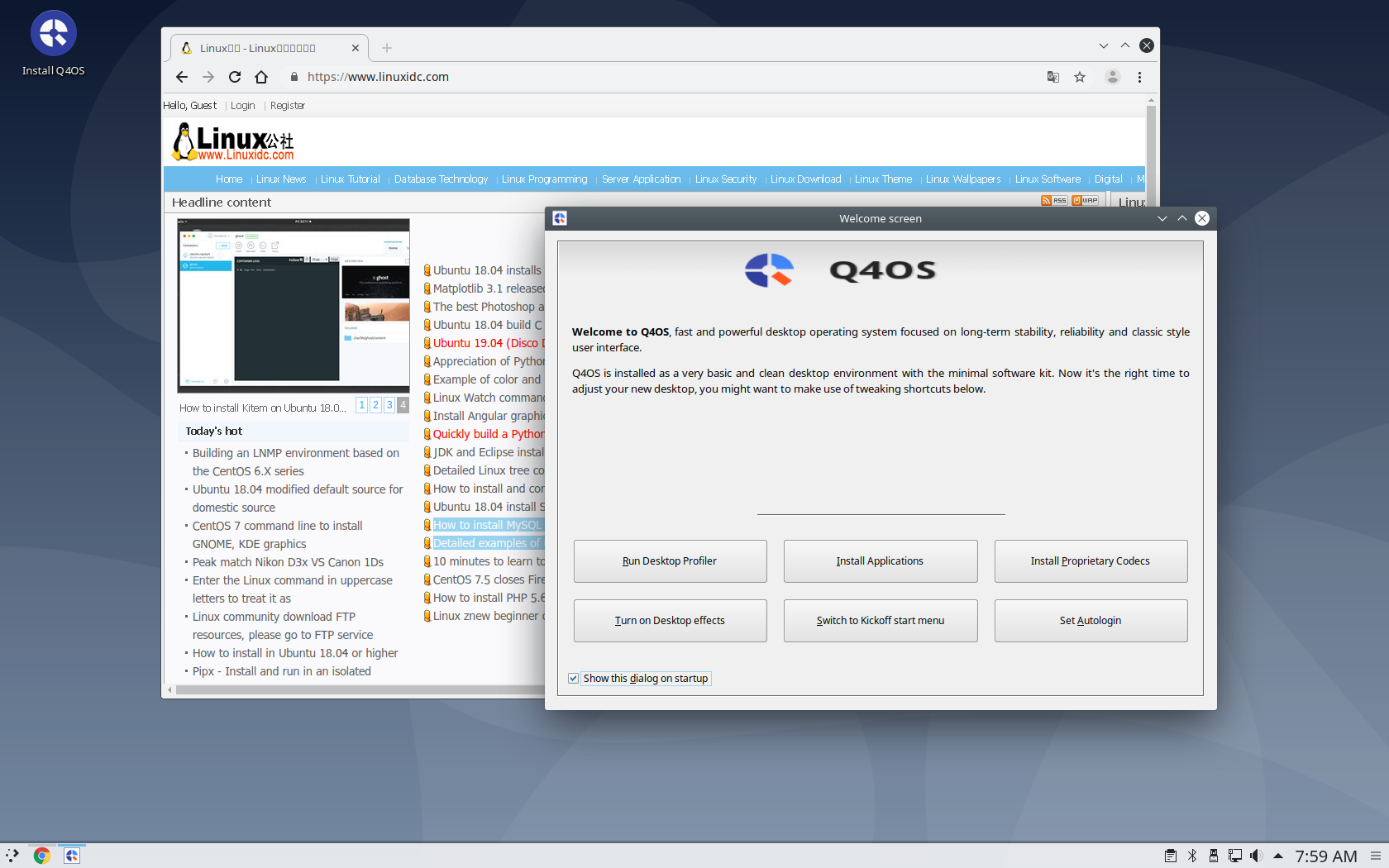Select slideshow page 4
1389x868 pixels.
tap(403, 405)
